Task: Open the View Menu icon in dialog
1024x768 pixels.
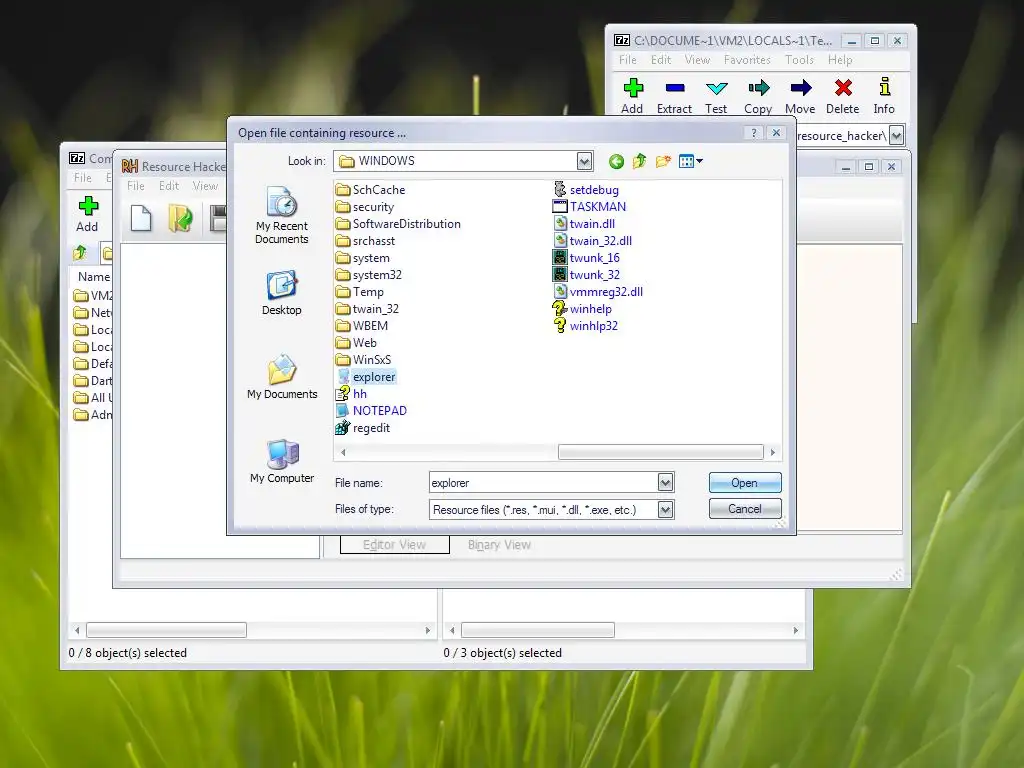Action: click(690, 161)
